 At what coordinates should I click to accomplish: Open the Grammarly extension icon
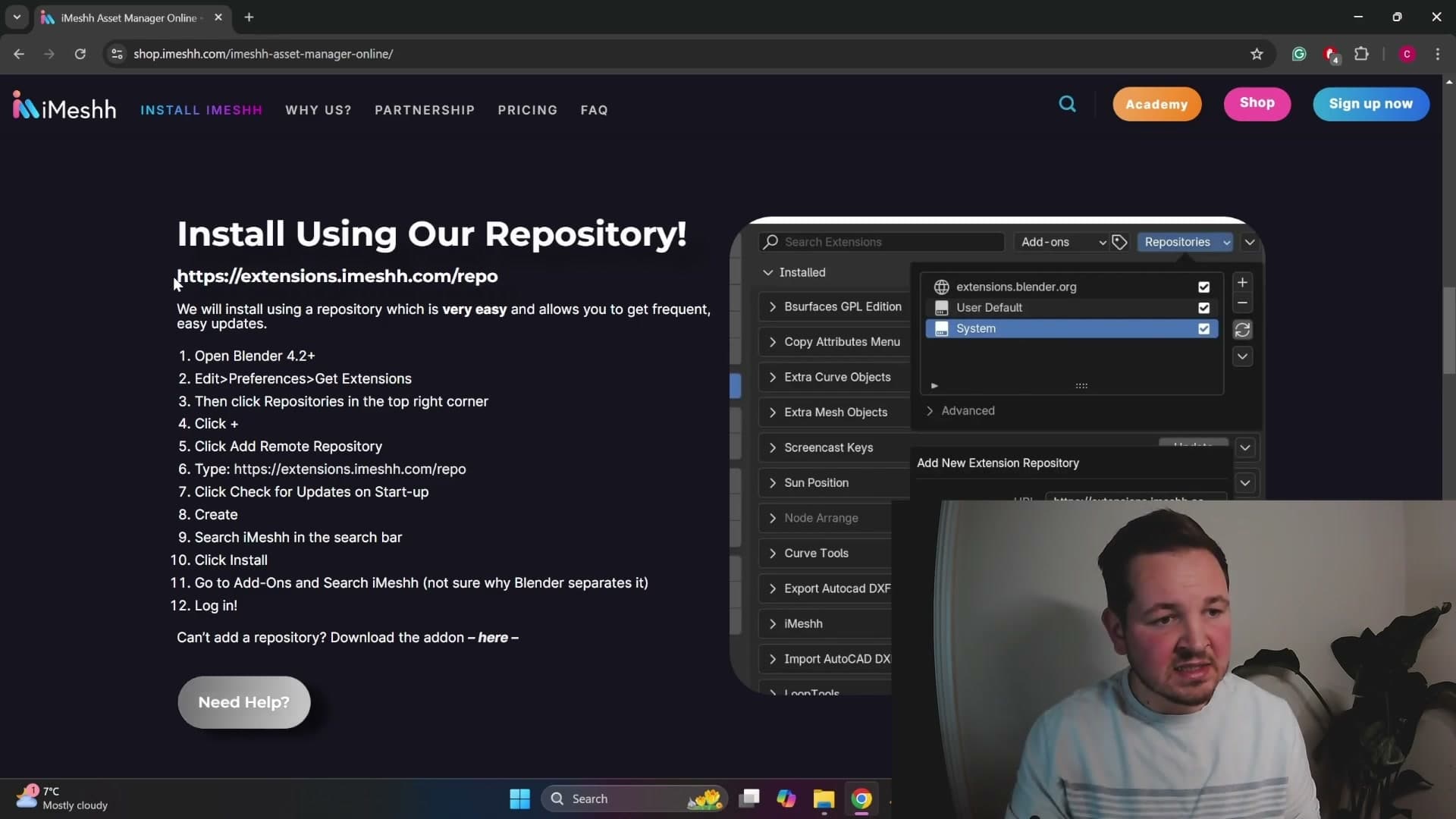coord(1299,54)
